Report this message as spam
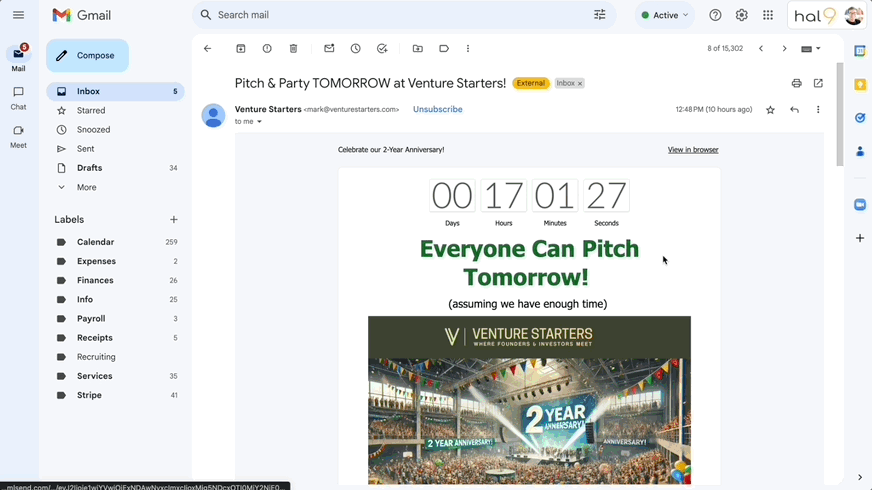This screenshot has height=490, width=872. 267,48
